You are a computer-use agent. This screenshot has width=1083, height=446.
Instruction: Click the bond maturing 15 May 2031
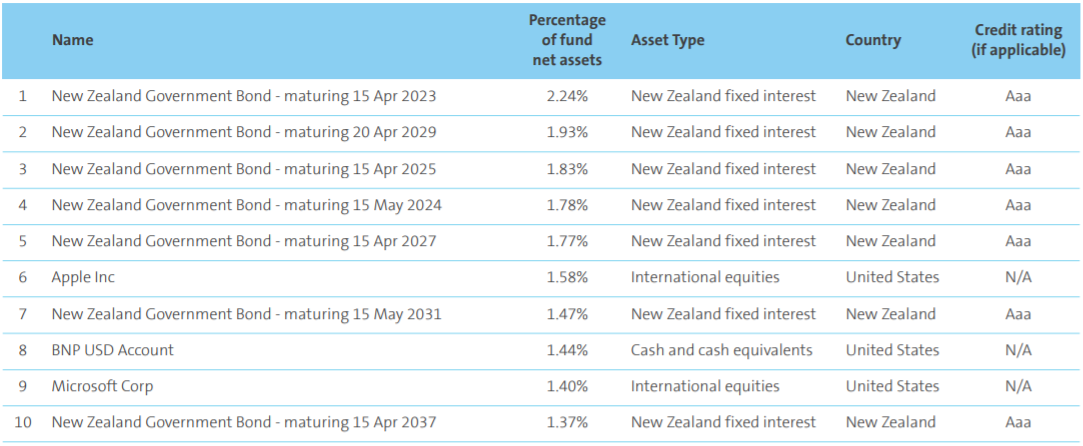click(x=246, y=314)
